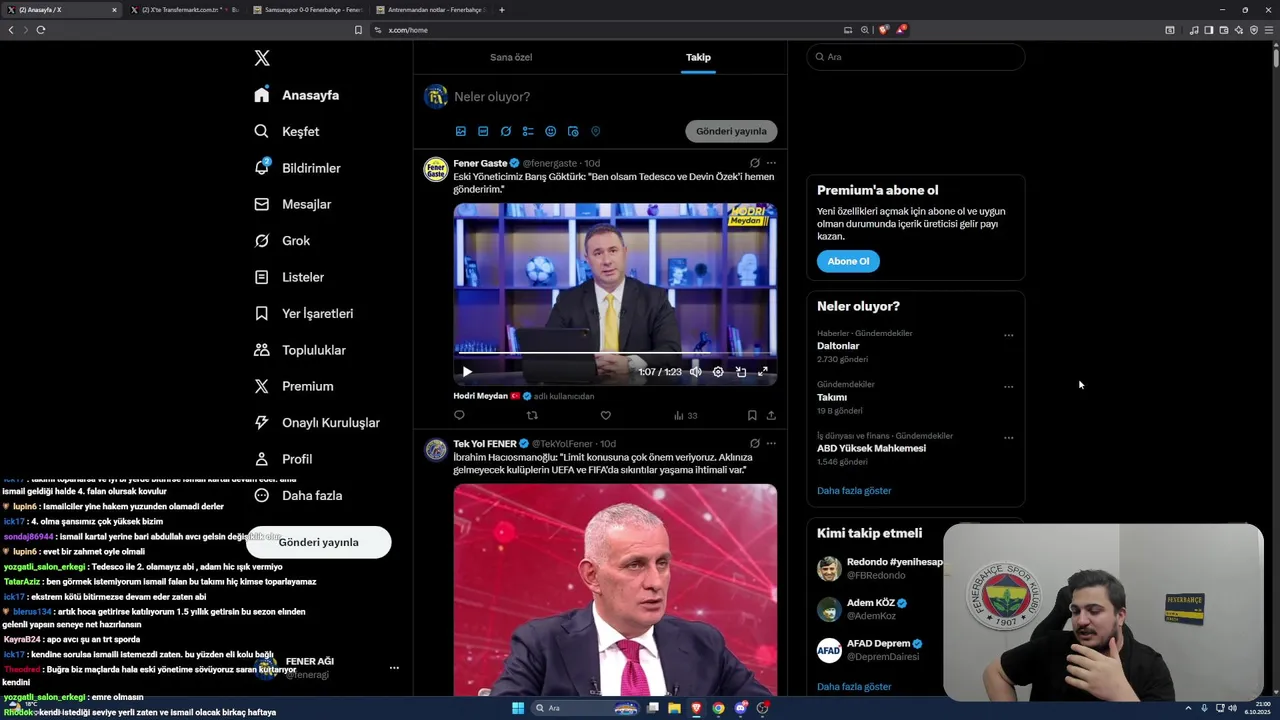Open emoji picker in composer

tap(551, 131)
